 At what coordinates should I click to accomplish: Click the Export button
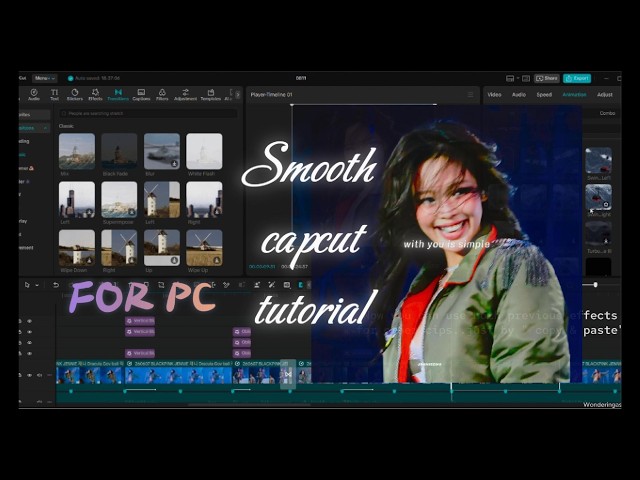[x=577, y=78]
